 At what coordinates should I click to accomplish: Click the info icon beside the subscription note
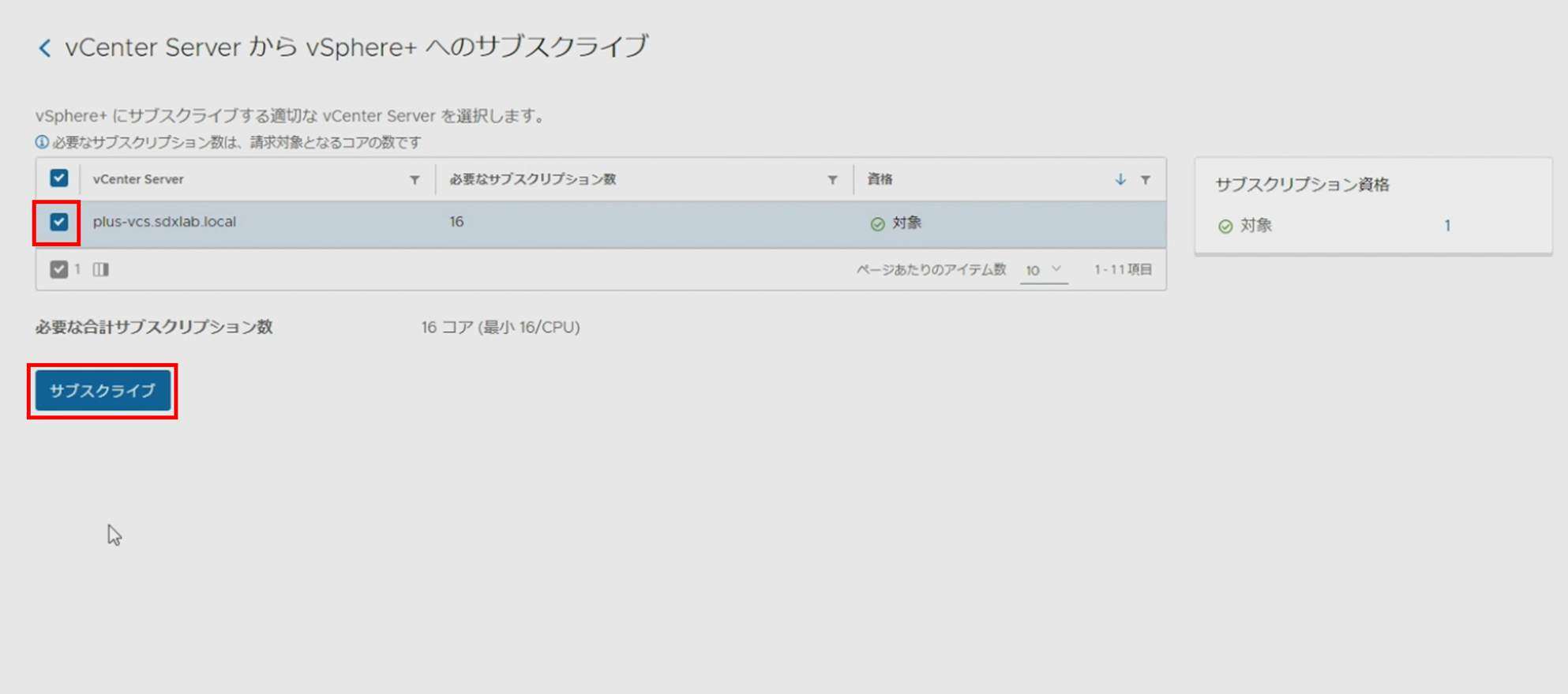[x=42, y=142]
